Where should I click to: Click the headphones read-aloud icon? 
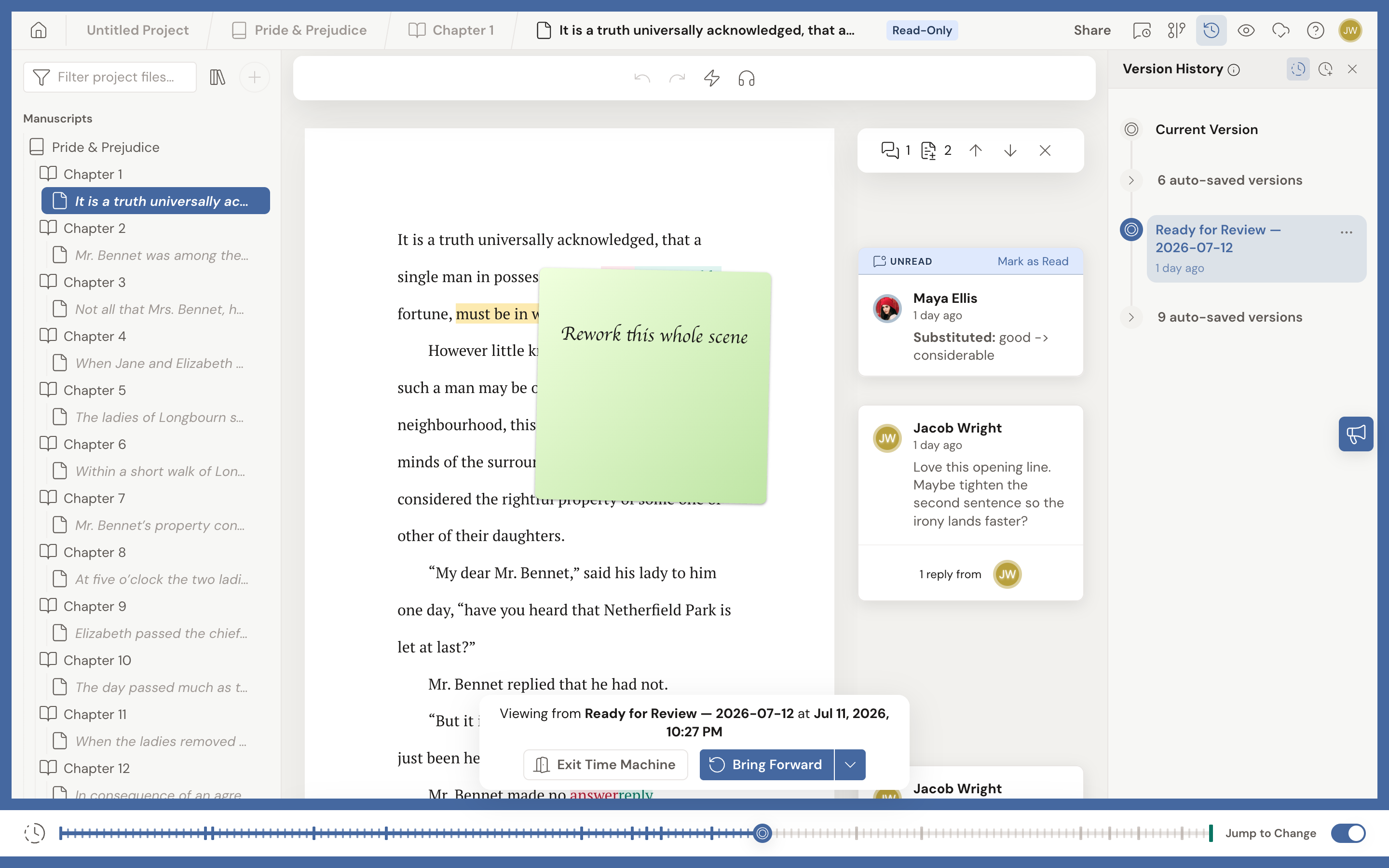[x=746, y=78]
